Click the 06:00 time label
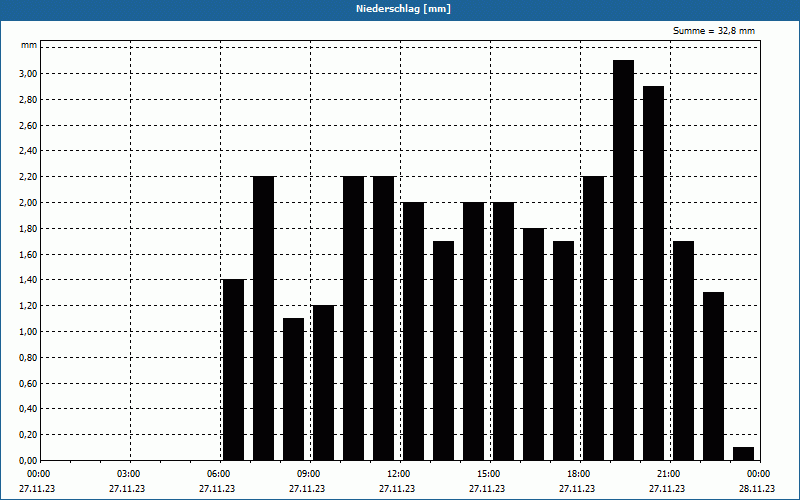The image size is (800, 500). tap(220, 474)
